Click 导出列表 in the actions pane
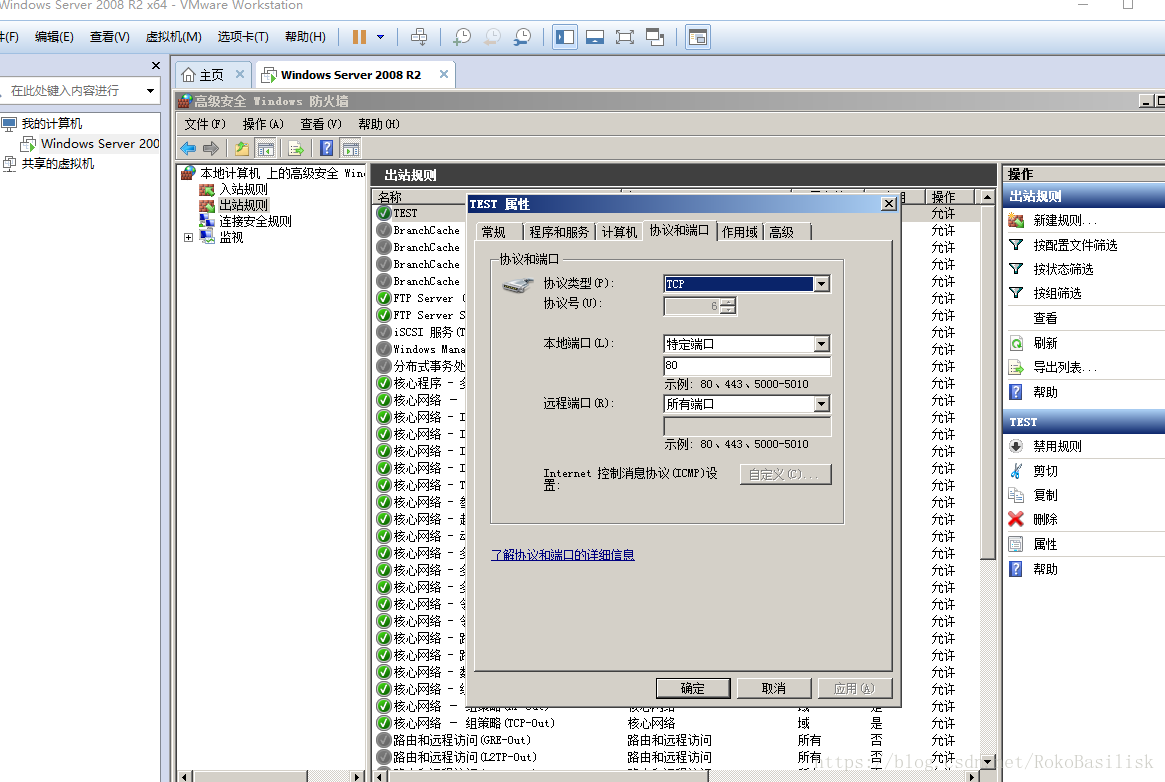Image resolution: width=1165 pixels, height=782 pixels. 1064,367
